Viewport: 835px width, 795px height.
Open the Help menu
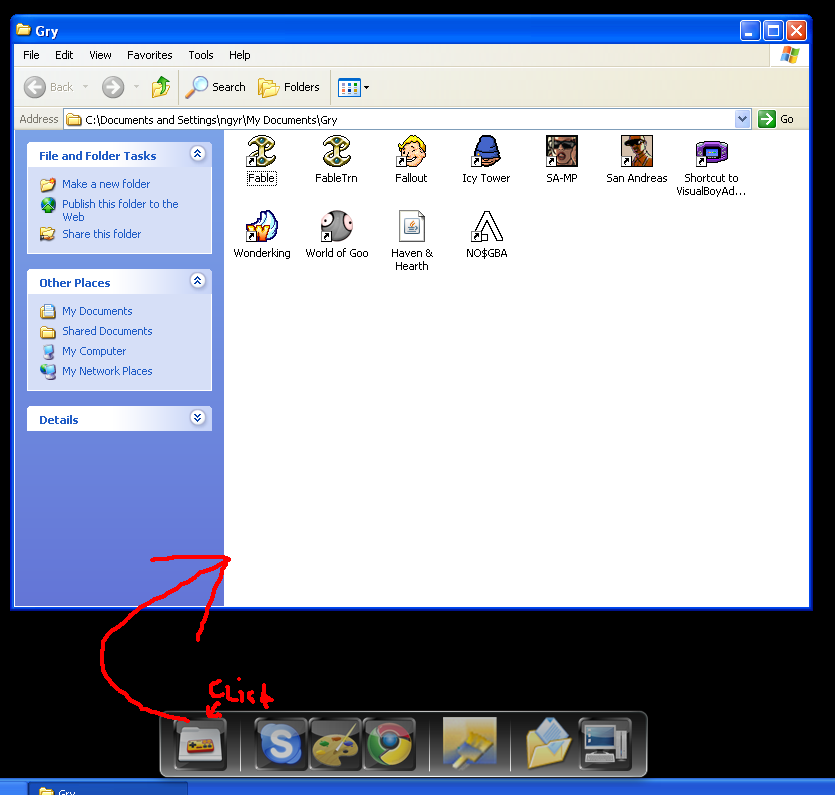click(240, 55)
